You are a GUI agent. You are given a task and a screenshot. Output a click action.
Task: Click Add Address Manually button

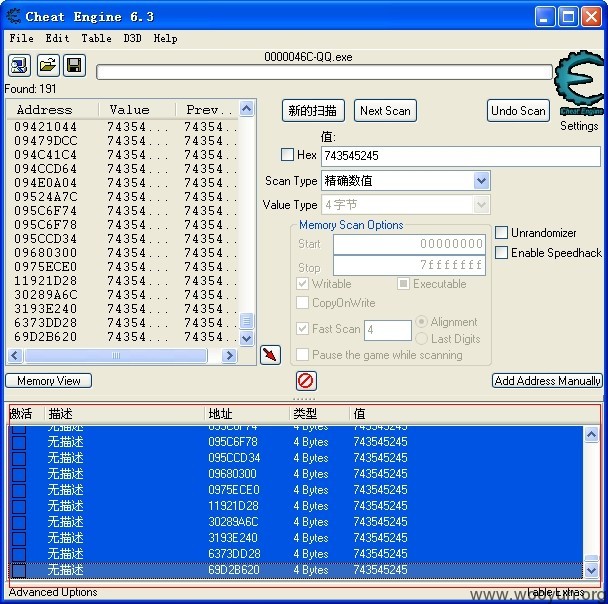[548, 381]
